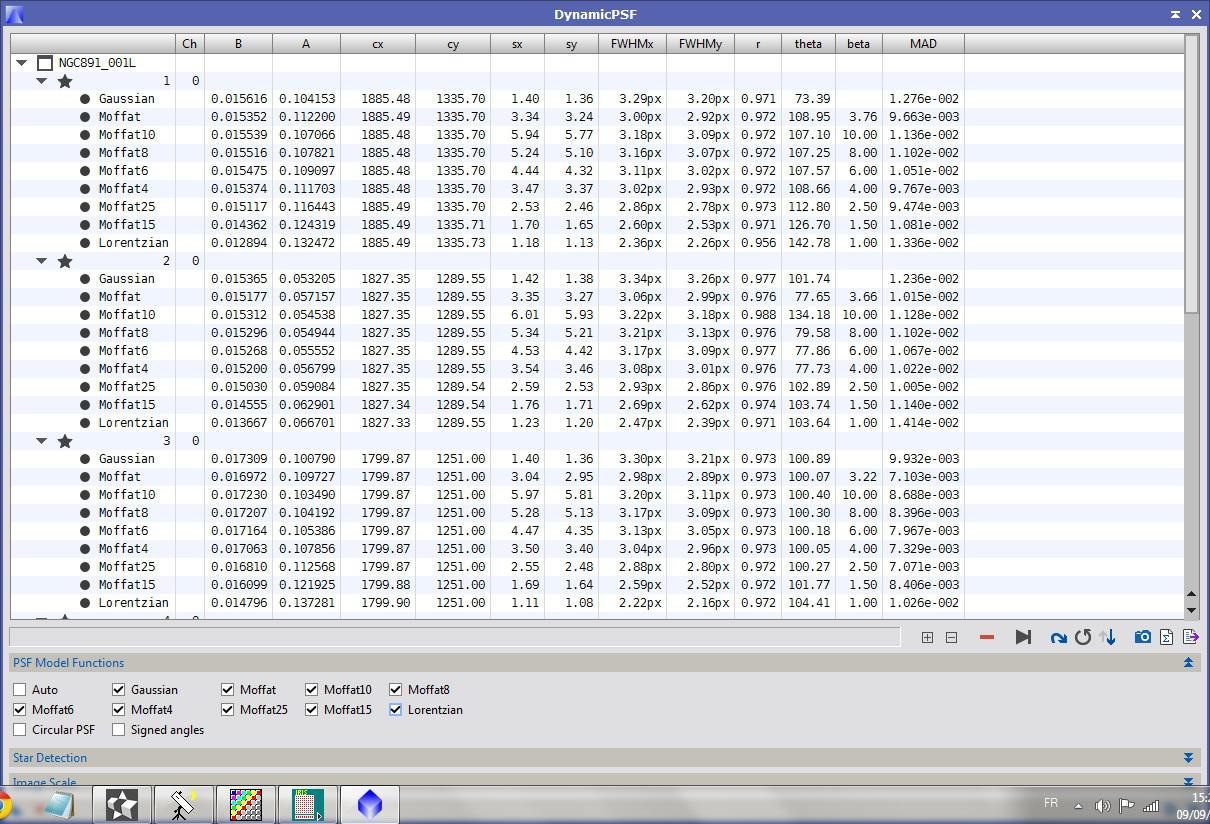
Task: Show hidden system tray icons
Action: tap(1078, 805)
